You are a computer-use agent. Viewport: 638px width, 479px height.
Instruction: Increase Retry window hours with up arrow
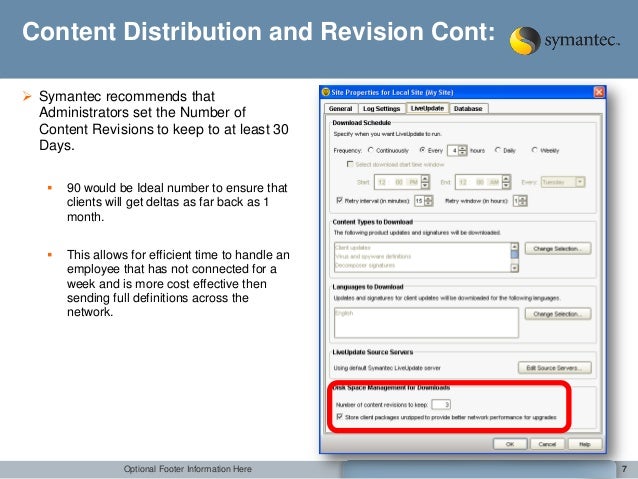[523, 199]
